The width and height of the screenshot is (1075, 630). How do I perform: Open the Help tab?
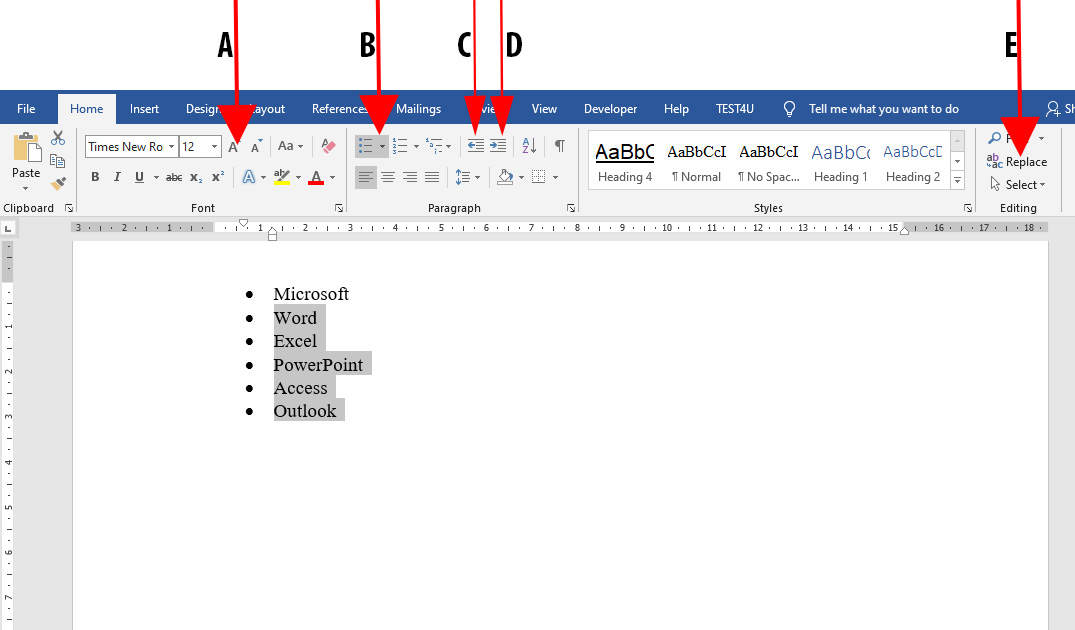[x=676, y=108]
